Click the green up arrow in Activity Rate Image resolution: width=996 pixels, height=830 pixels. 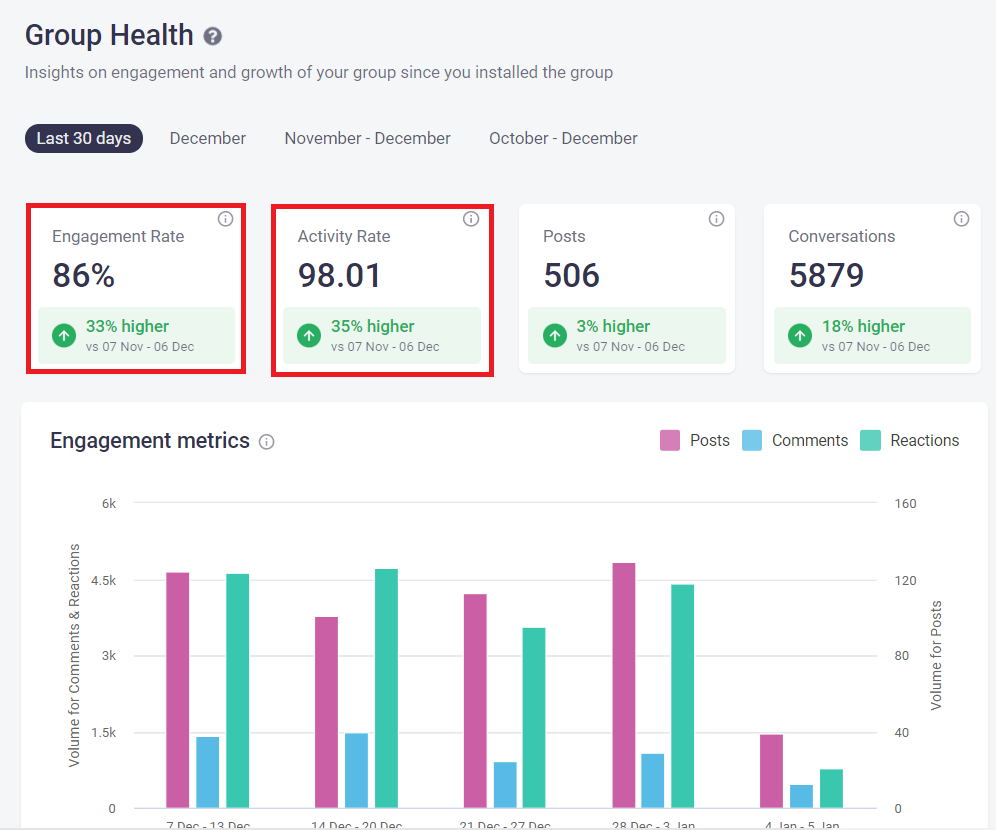click(x=309, y=335)
